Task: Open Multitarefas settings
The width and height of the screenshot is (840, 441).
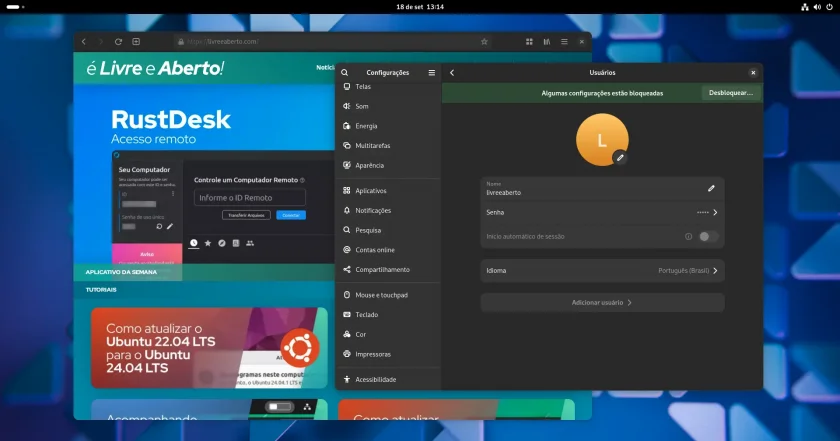Action: click(388, 145)
